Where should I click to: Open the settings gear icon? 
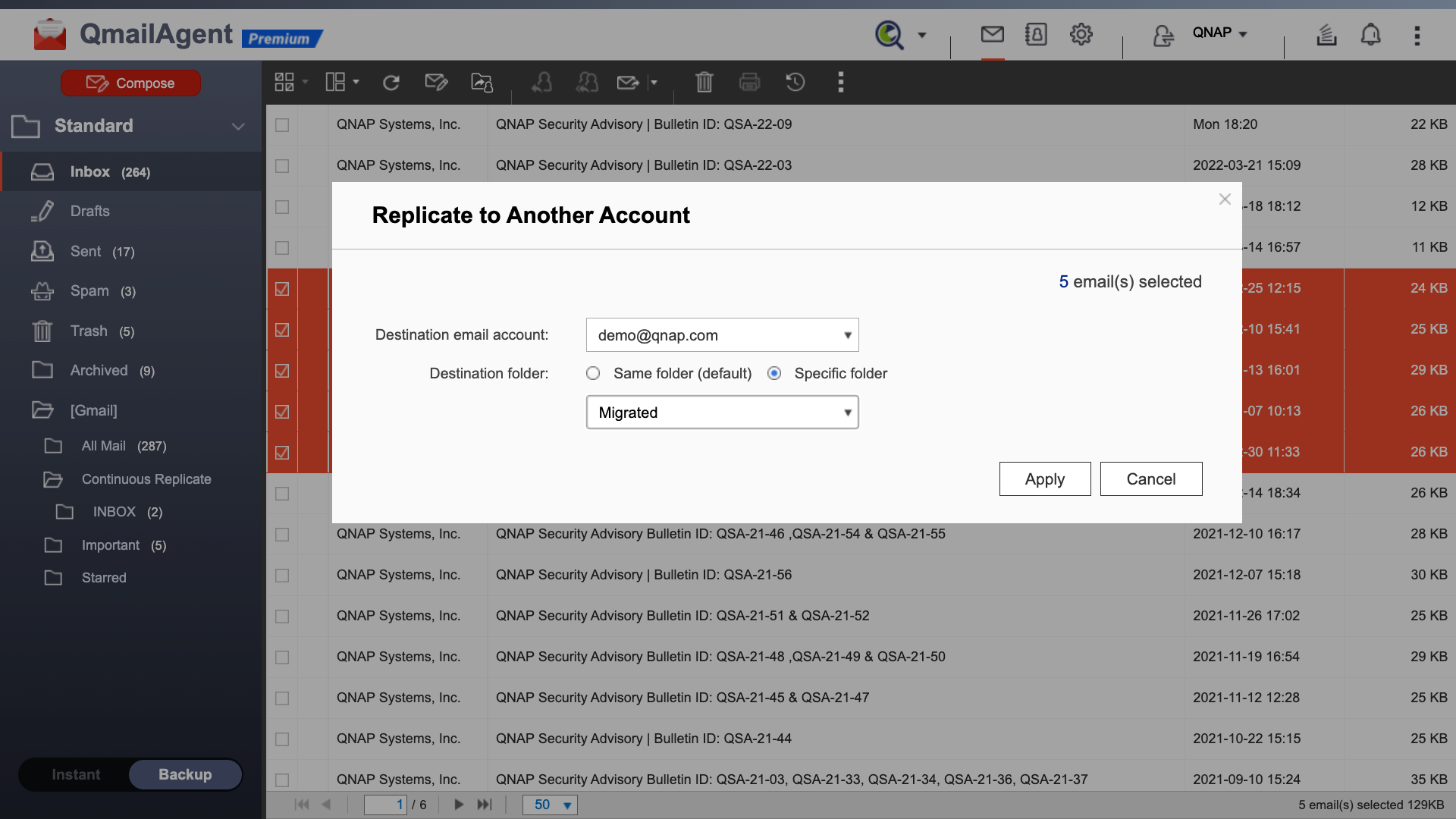tap(1081, 34)
